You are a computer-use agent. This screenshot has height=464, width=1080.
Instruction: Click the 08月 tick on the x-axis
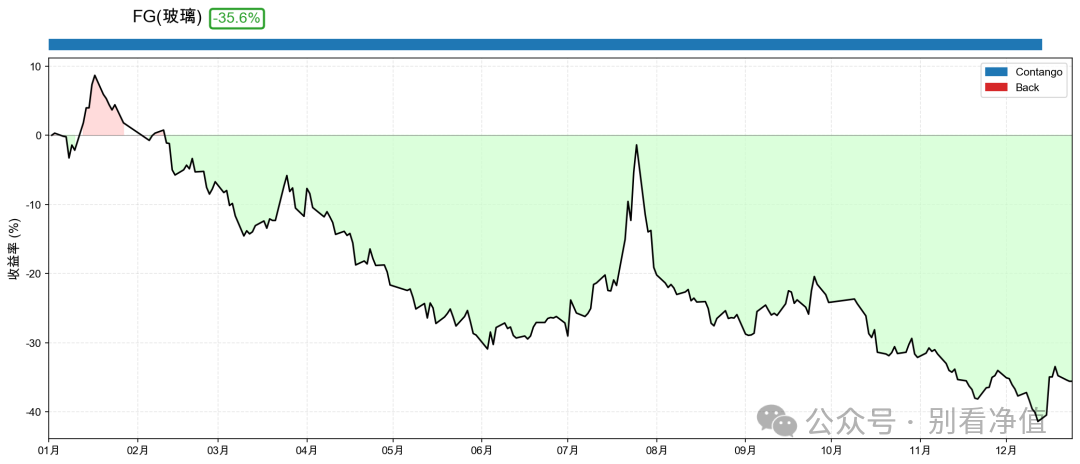click(x=657, y=451)
